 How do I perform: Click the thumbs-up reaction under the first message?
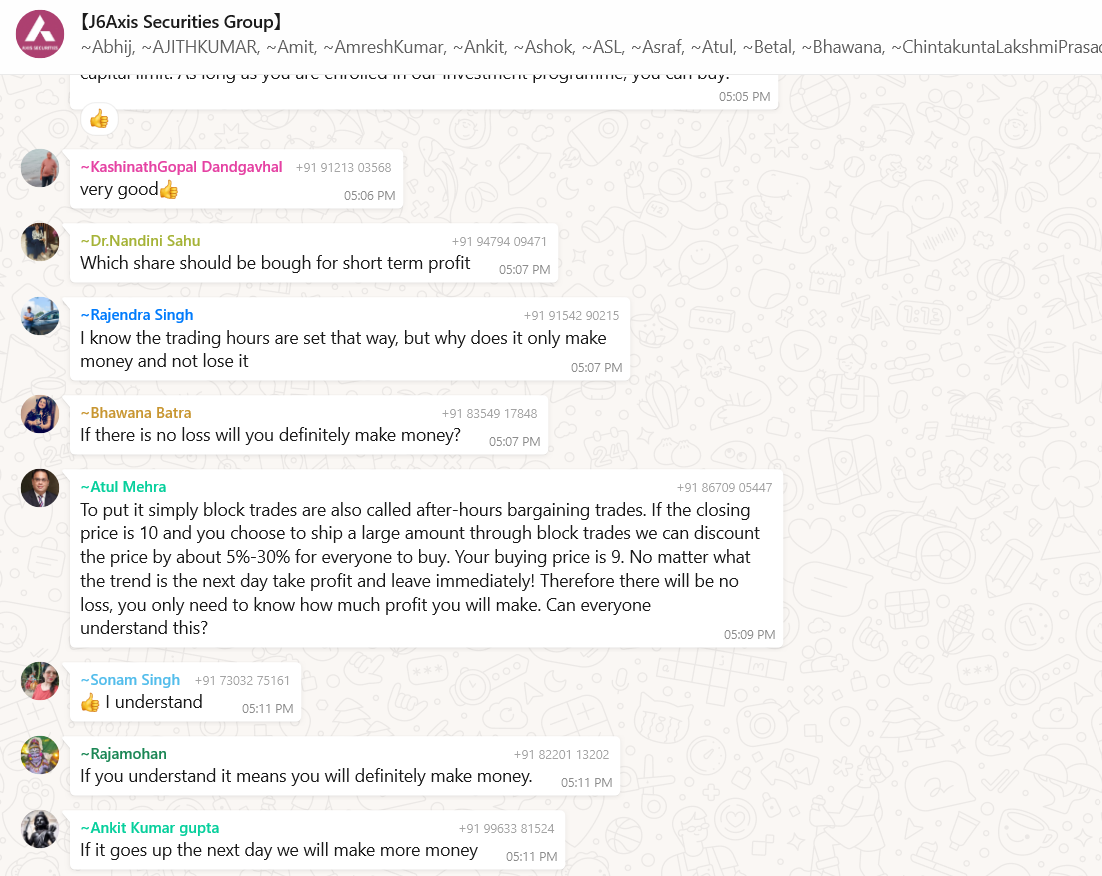click(x=99, y=120)
